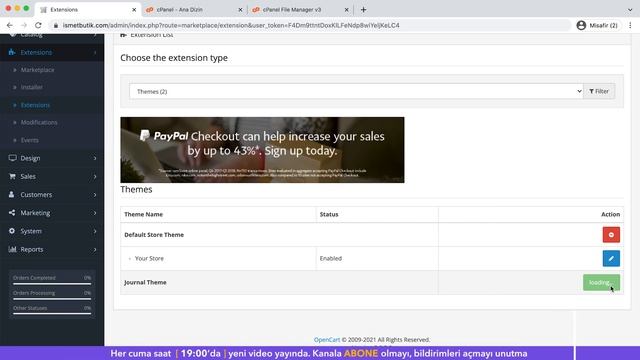Viewport: 640px width, 360px height.
Task: Click the Design monitor icon
Action: (x=12, y=158)
